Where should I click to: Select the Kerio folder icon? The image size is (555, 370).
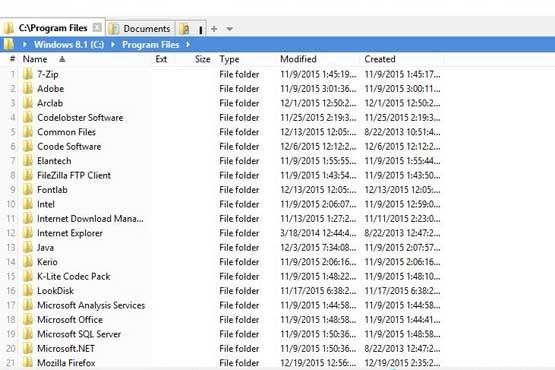(x=28, y=262)
